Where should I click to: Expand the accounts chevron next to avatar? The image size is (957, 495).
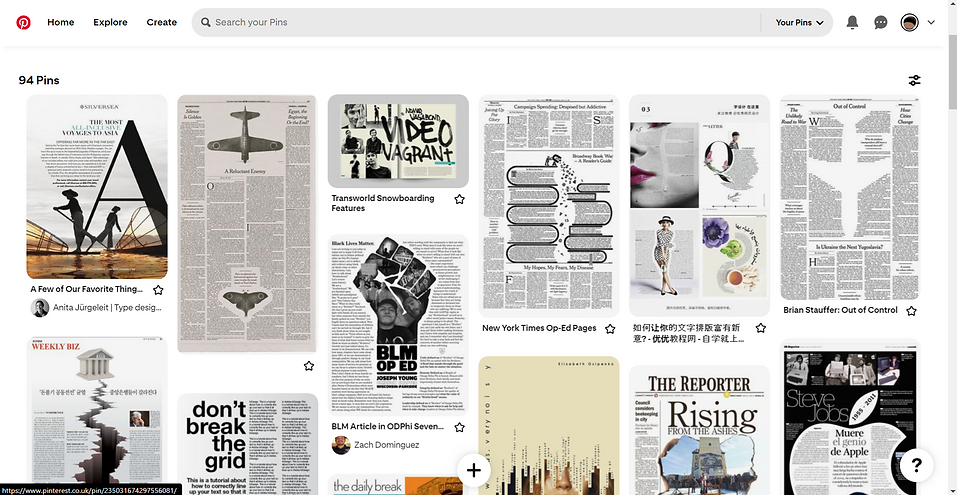pyautogui.click(x=931, y=23)
